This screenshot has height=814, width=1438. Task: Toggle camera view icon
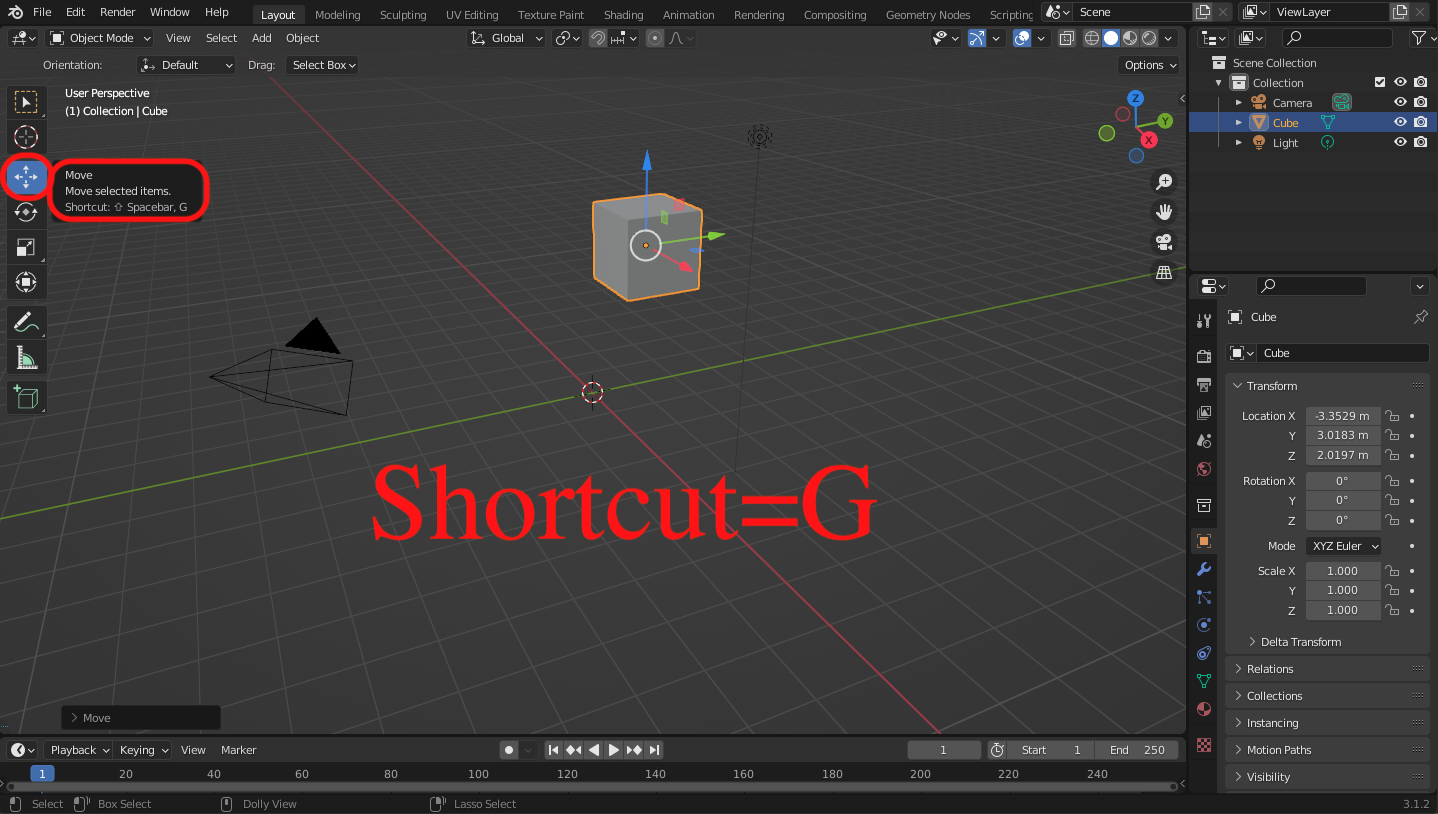[x=1164, y=242]
